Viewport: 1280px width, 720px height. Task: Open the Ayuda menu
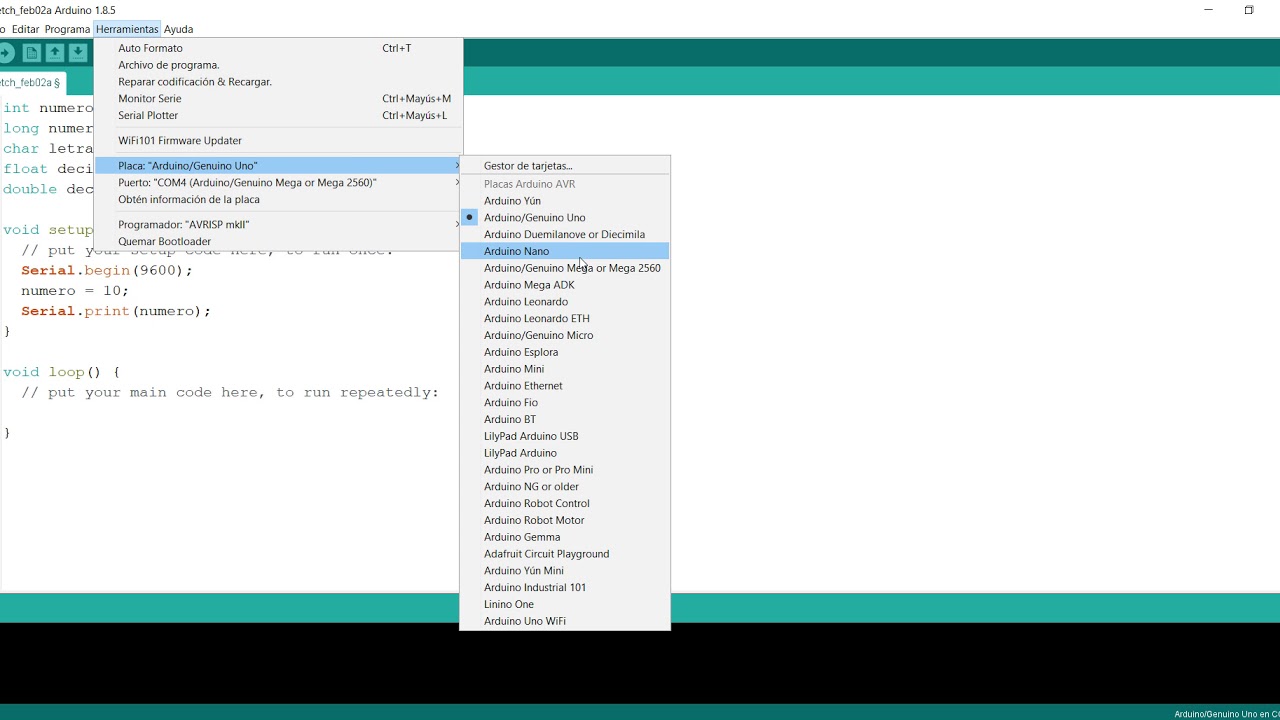tap(178, 29)
